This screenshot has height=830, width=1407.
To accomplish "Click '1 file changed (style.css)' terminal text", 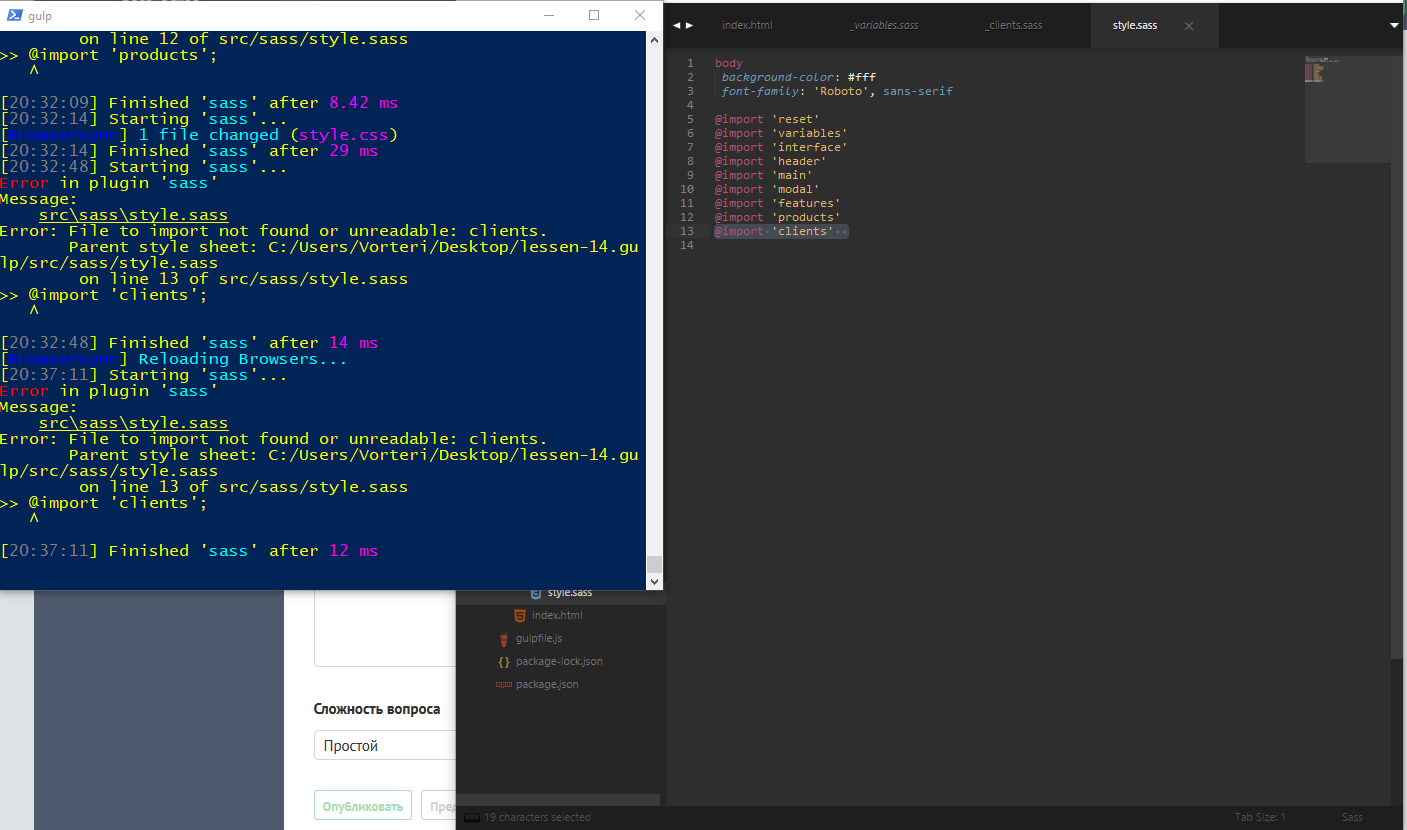I will pyautogui.click(x=268, y=135).
